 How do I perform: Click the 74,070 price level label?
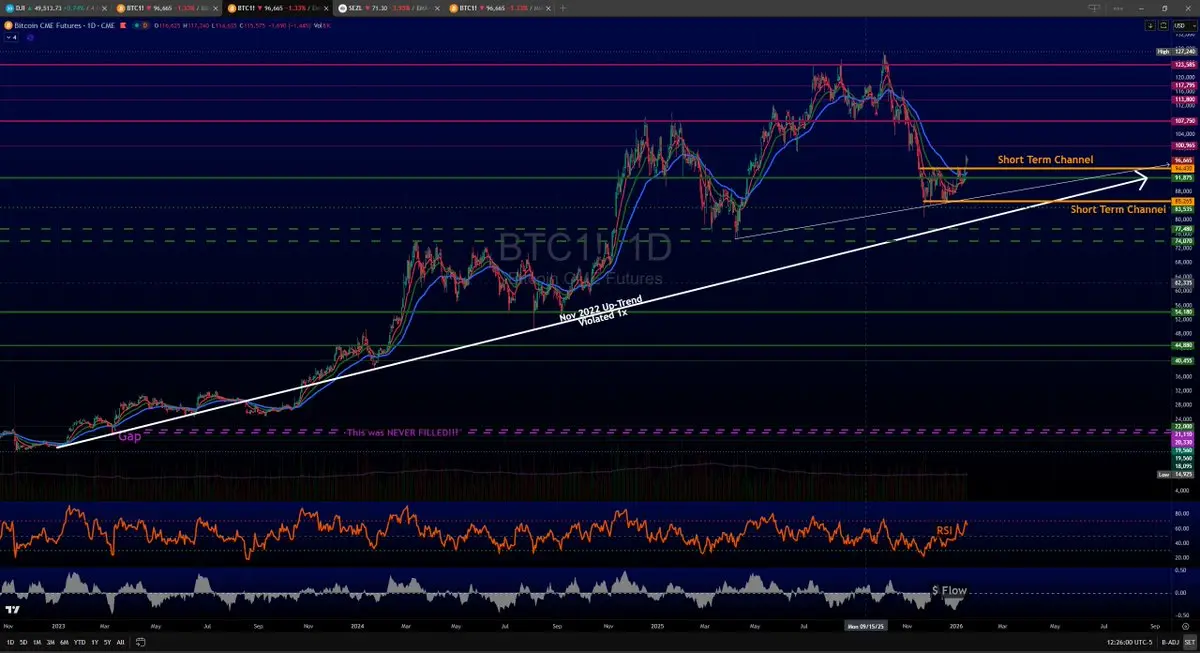pos(1184,241)
